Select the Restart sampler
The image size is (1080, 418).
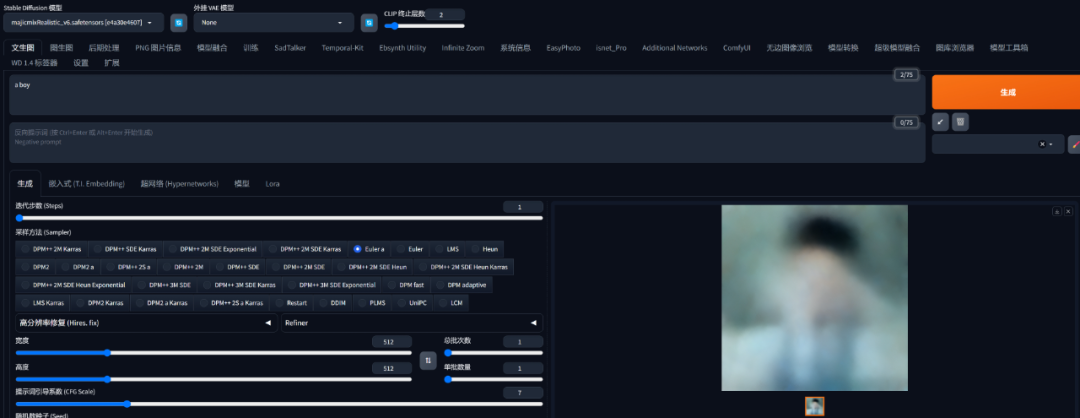291,302
